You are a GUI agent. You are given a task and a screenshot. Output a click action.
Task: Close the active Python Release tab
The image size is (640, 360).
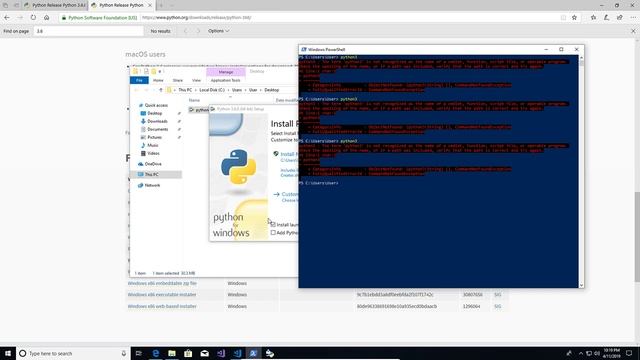click(150, 5)
